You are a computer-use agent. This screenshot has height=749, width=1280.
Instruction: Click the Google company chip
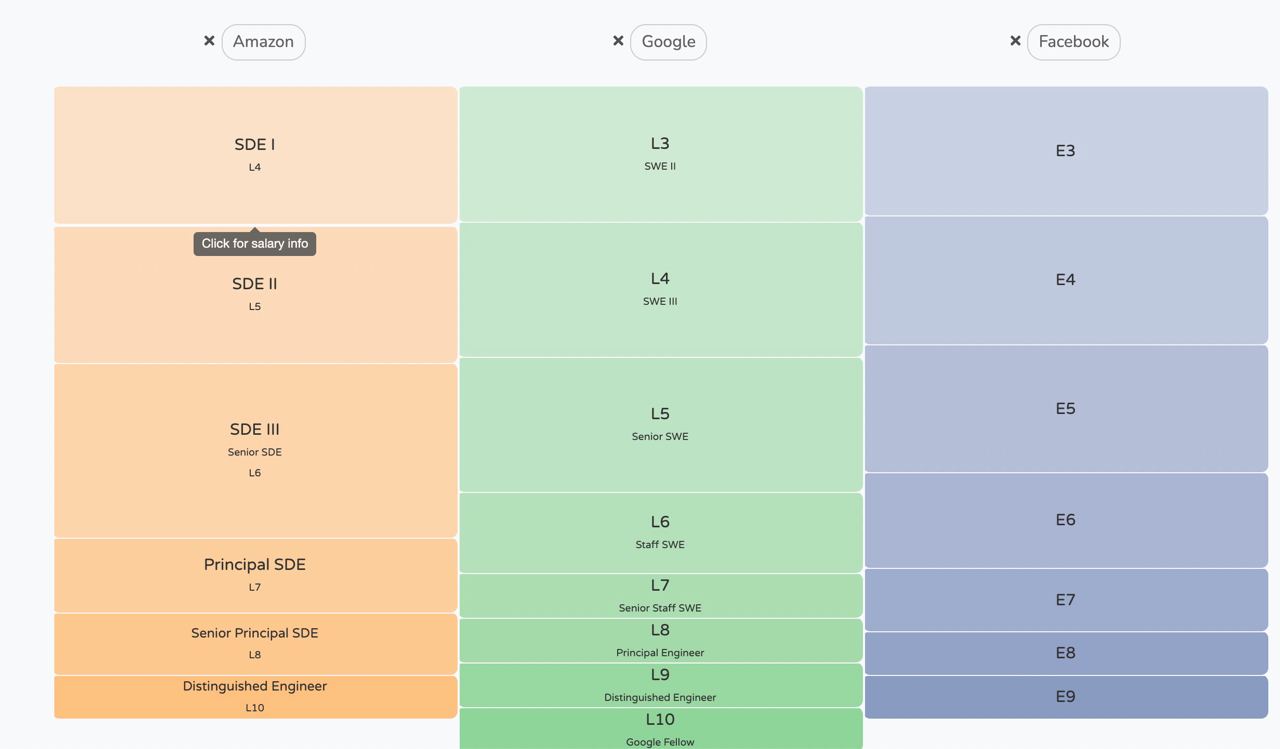pos(668,42)
